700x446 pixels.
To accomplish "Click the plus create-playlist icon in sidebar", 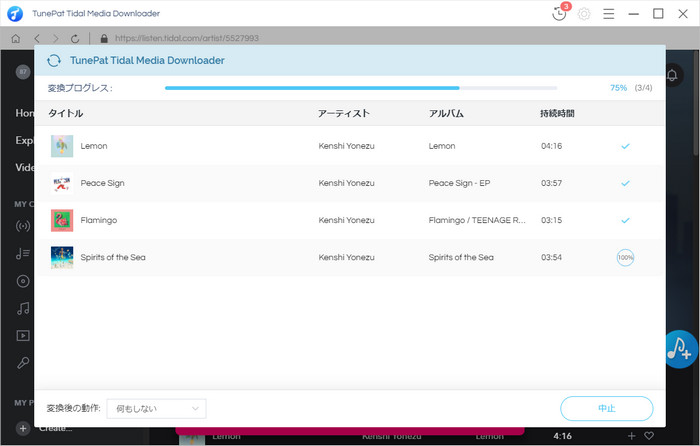I will (23, 429).
